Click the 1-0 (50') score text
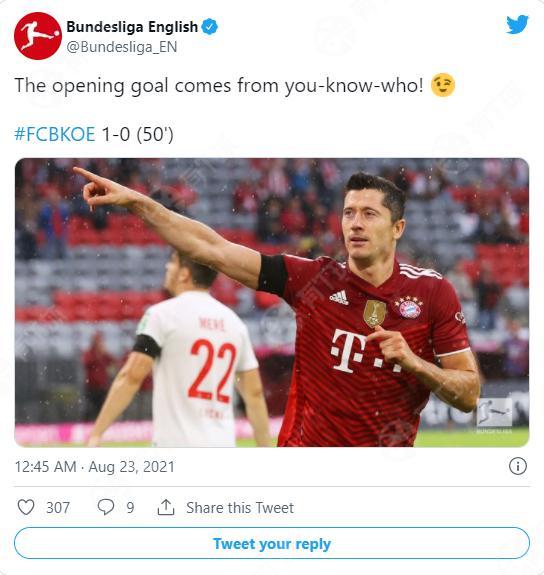The height and width of the screenshot is (575, 544). tap(137, 134)
